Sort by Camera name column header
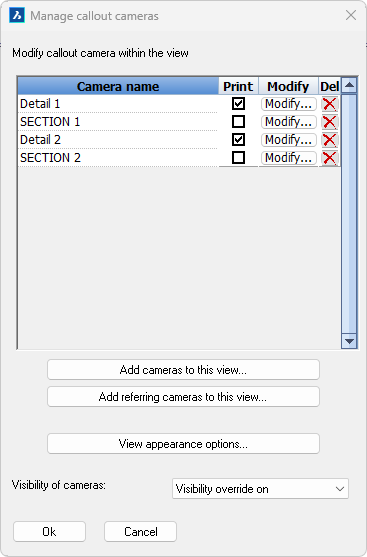 [x=118, y=86]
